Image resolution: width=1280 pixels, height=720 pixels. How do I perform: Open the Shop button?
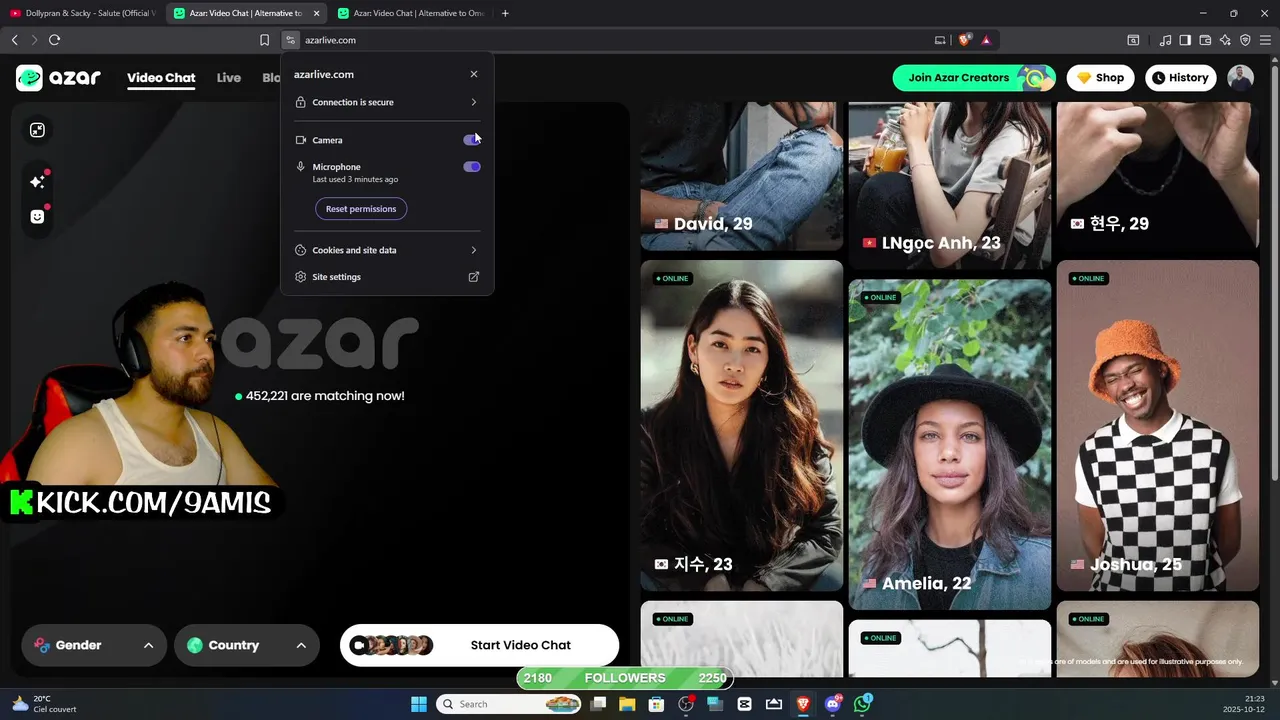click(1100, 78)
